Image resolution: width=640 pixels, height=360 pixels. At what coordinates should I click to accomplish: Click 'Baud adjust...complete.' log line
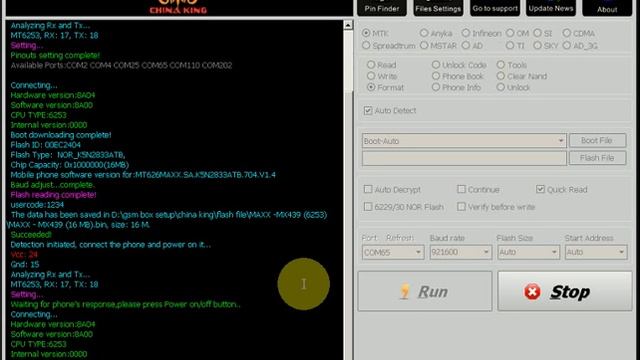[53, 185]
